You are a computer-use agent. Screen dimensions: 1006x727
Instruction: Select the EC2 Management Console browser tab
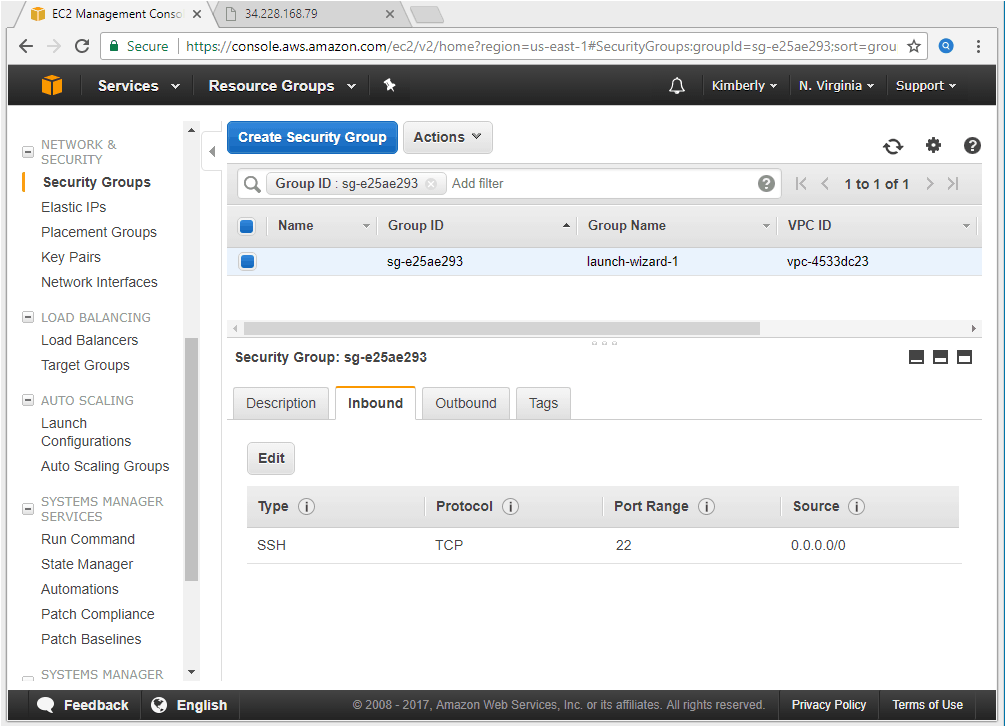coord(117,14)
